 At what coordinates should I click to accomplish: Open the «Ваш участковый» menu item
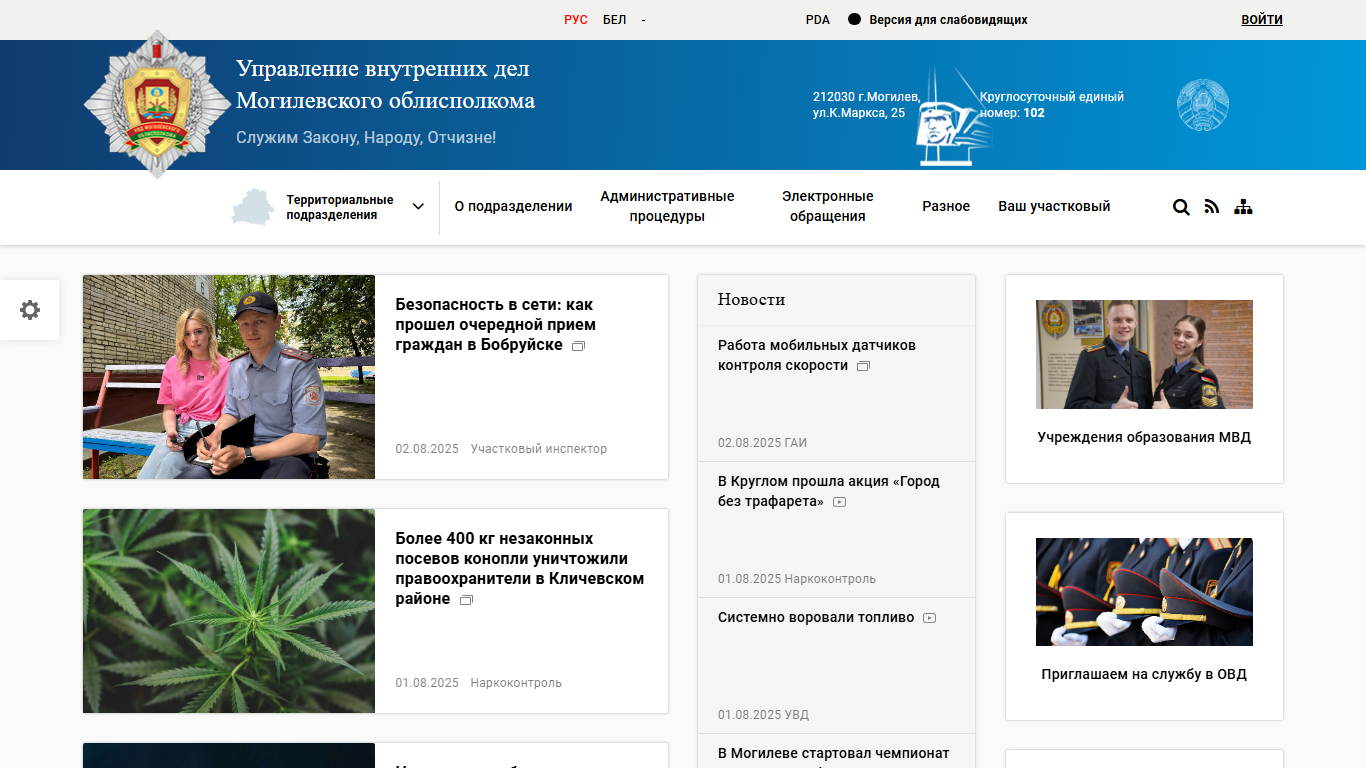coord(1054,207)
